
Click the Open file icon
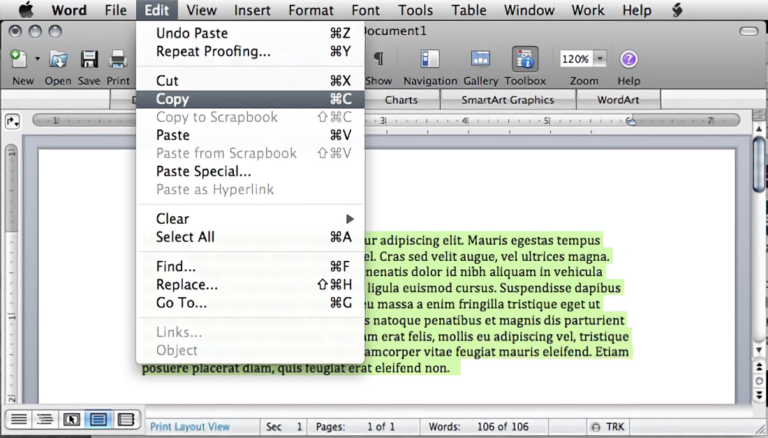tap(58, 59)
